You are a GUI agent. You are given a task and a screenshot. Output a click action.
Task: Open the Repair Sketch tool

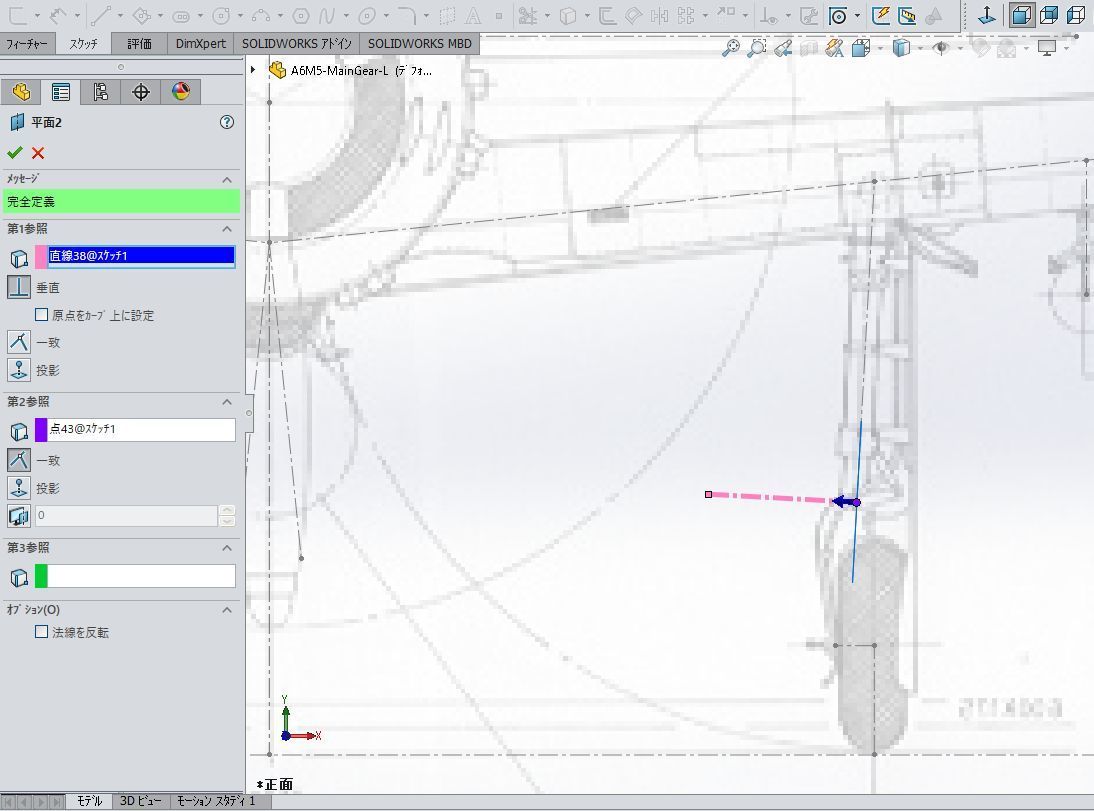click(x=809, y=15)
